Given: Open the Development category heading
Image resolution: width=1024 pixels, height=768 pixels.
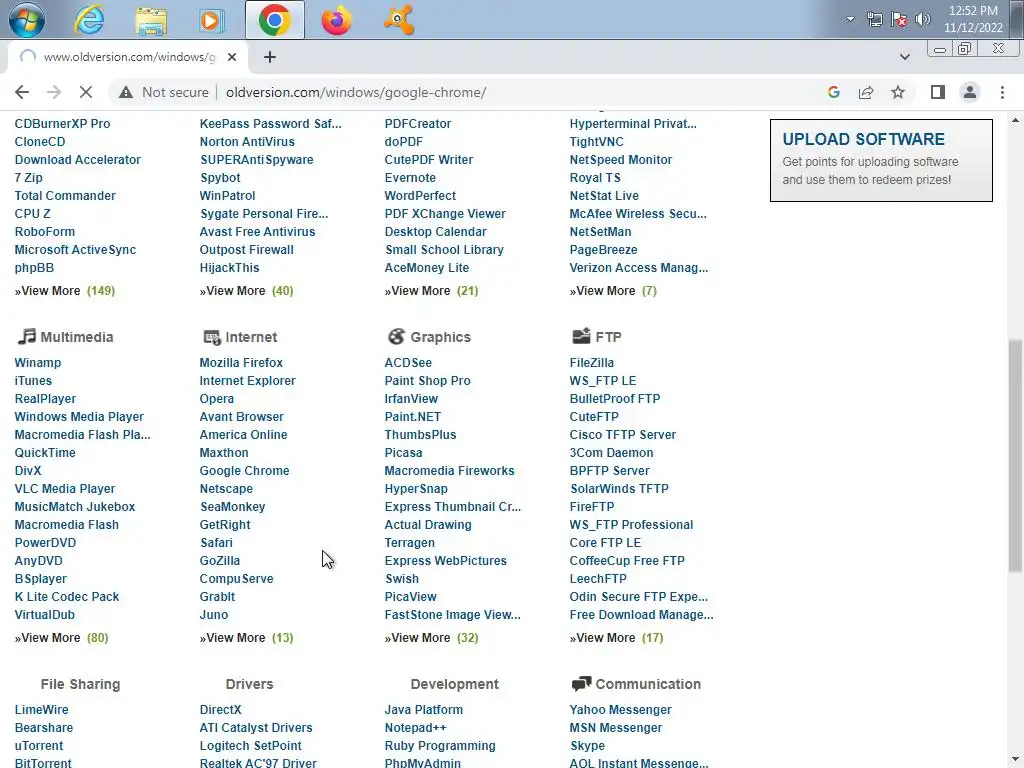Looking at the screenshot, I should 454,684.
